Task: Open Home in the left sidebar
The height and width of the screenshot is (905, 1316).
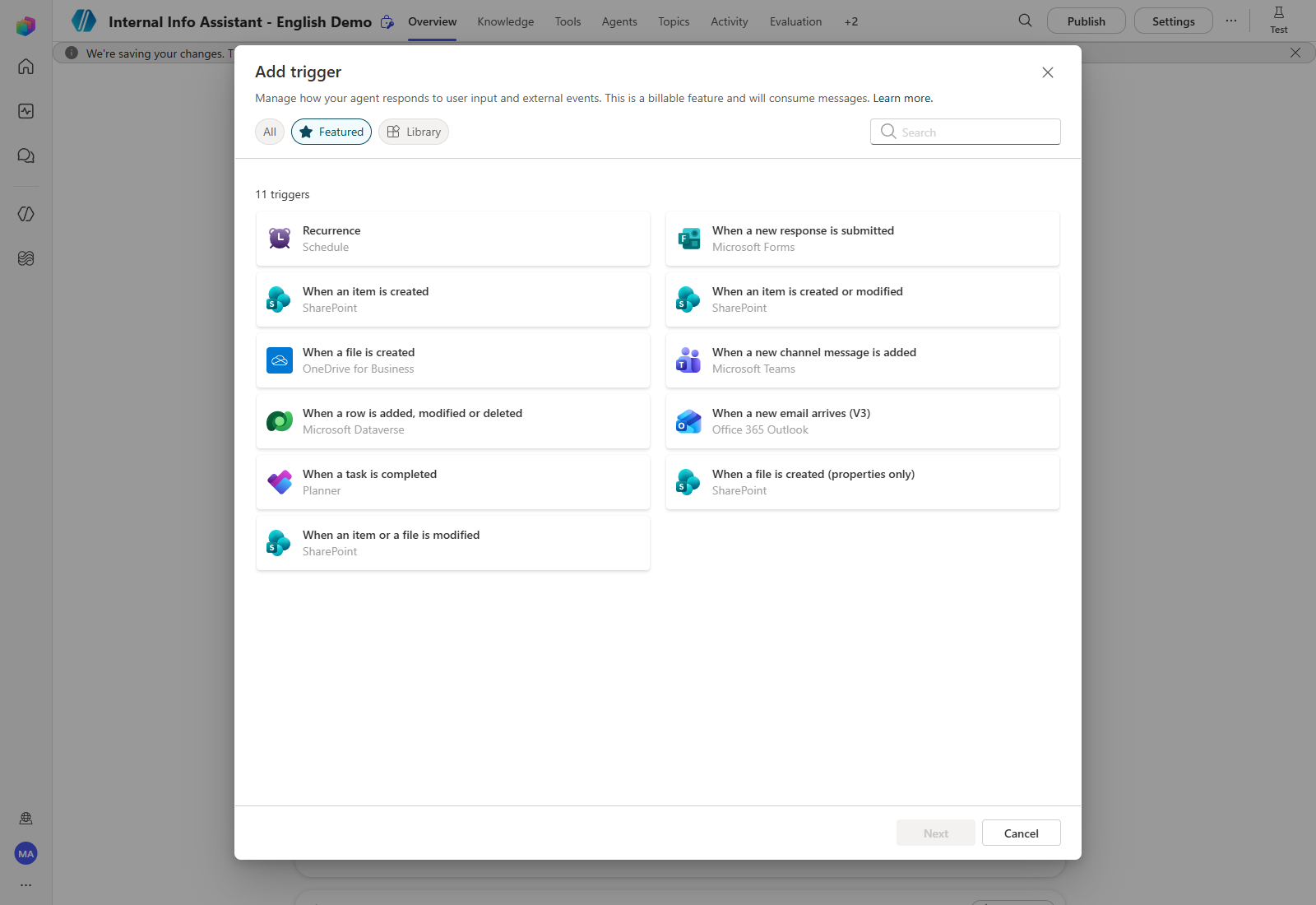Action: tap(26, 67)
